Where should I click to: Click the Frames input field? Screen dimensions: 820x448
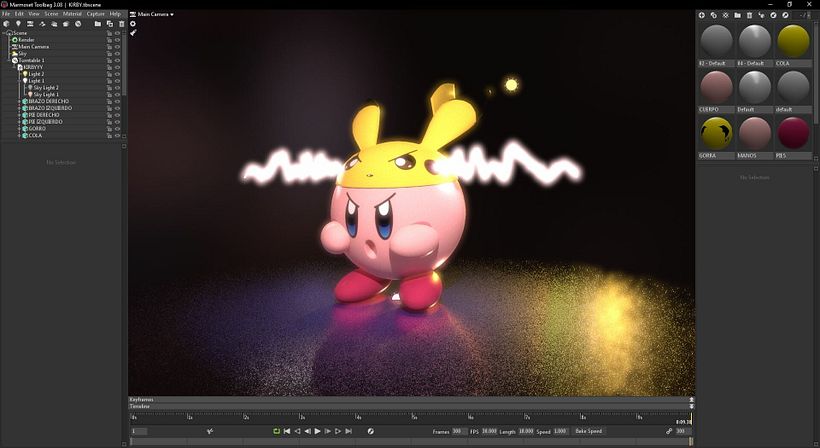[x=458, y=431]
